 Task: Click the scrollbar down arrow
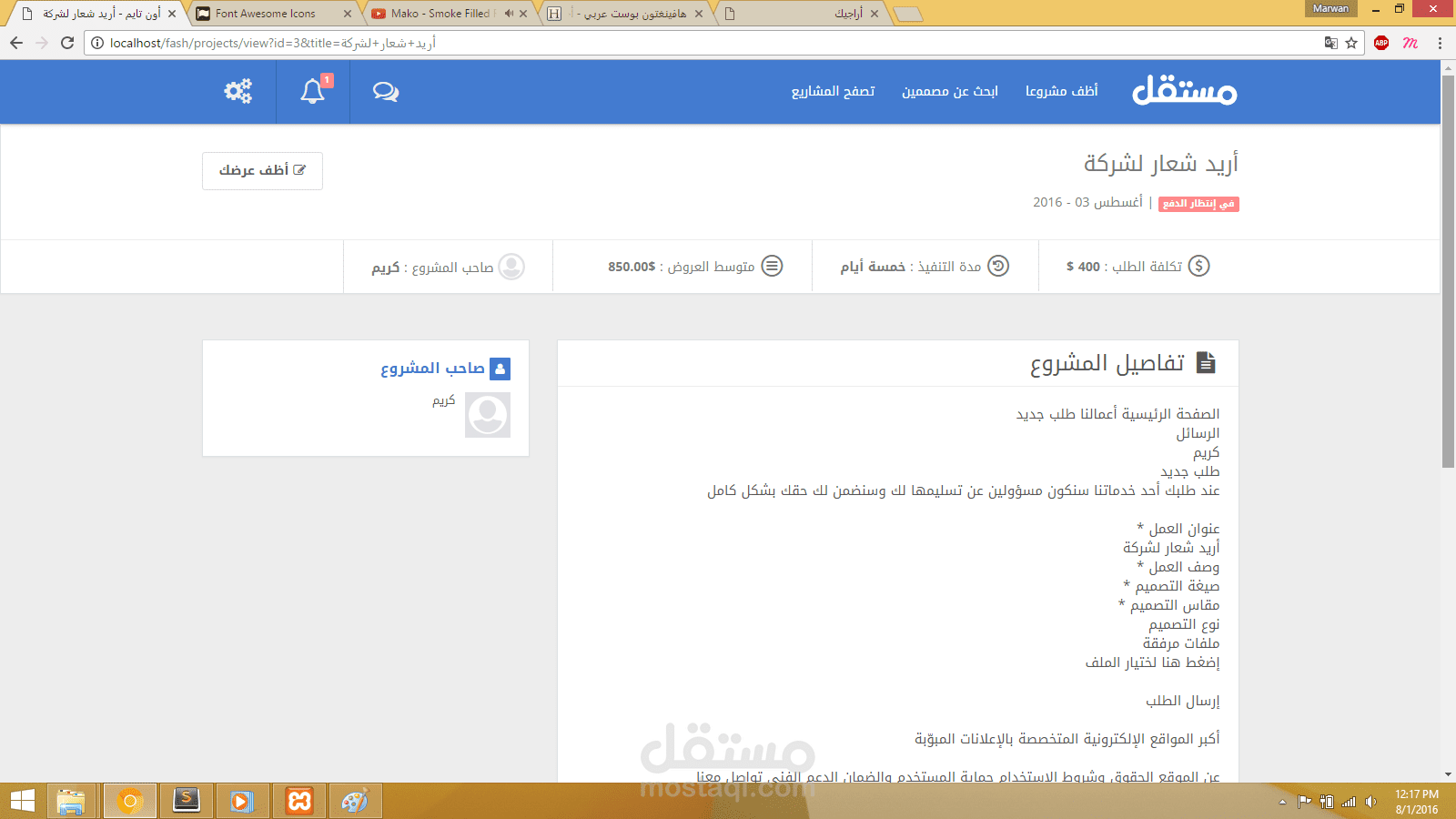click(x=1448, y=774)
